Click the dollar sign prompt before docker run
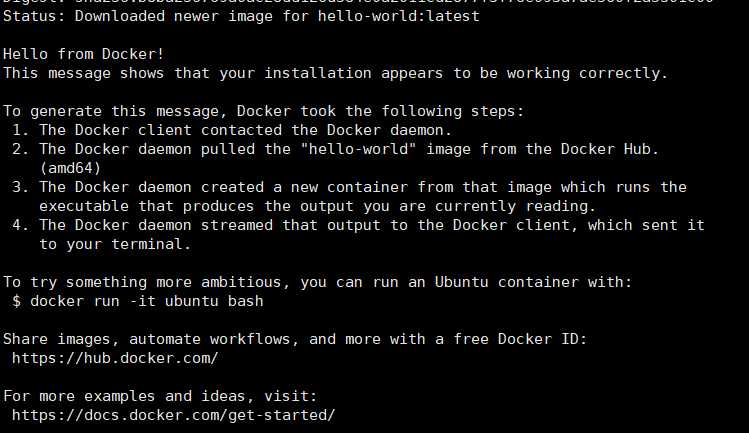 coord(17,301)
